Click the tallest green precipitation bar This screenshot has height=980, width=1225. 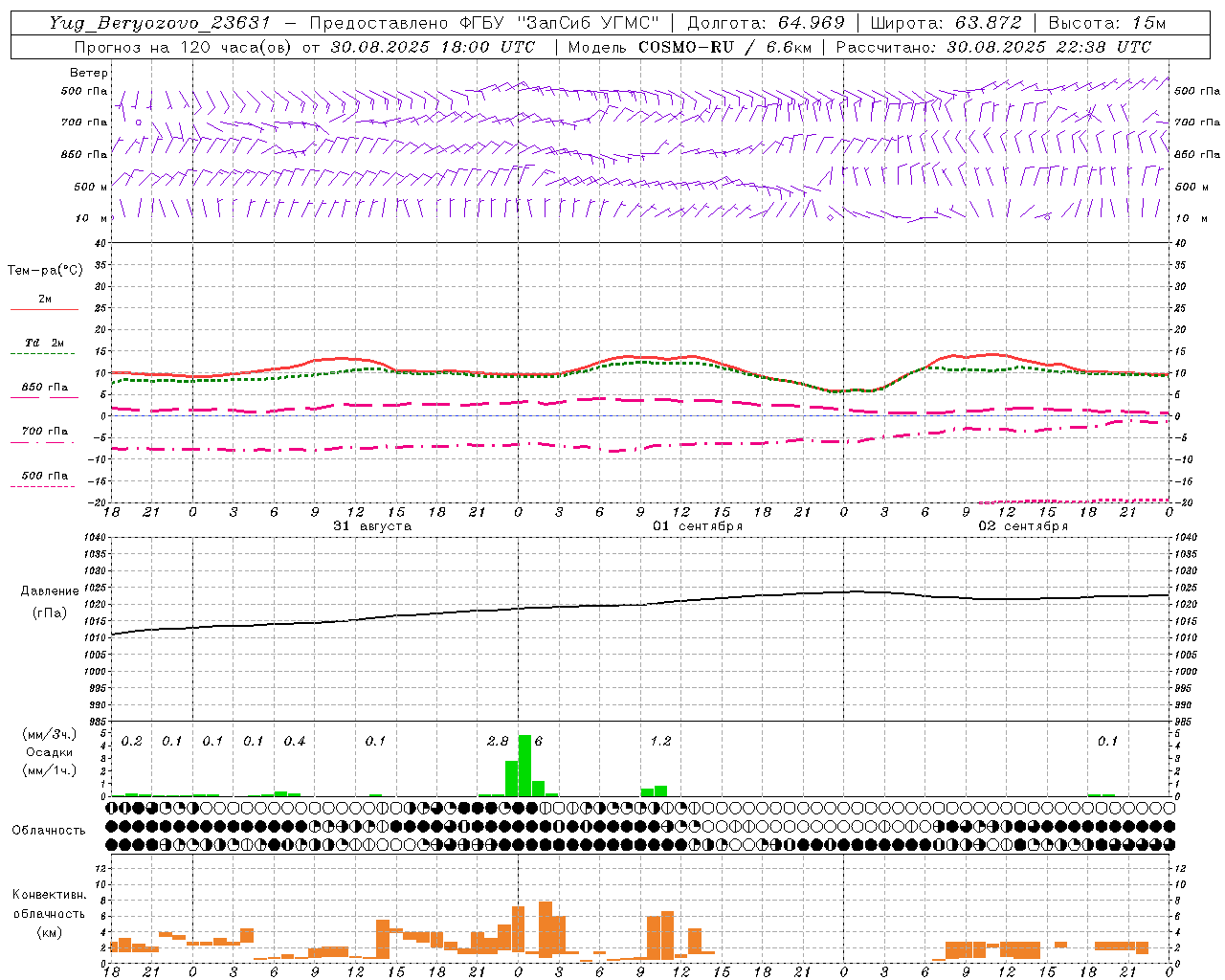click(x=524, y=765)
